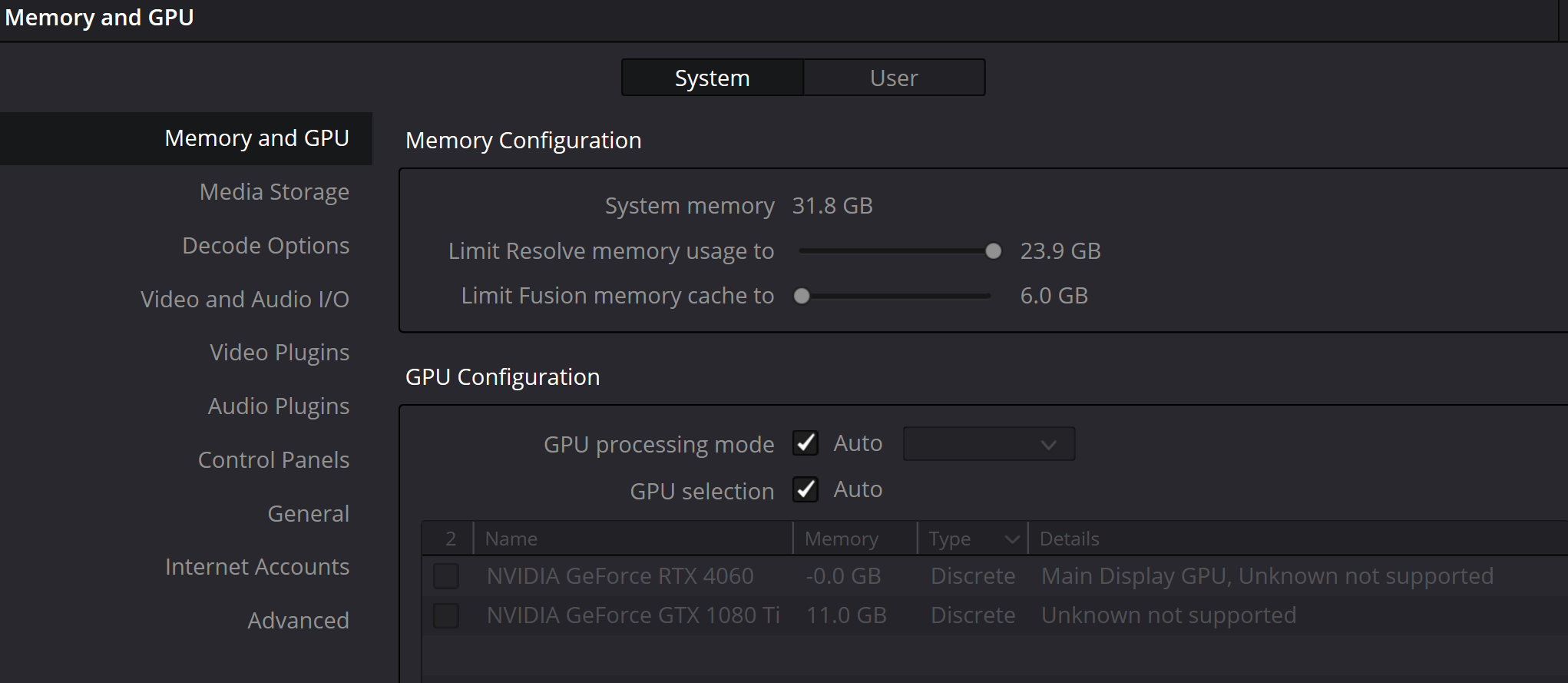Click the 'GPU processing mode' label
The width and height of the screenshot is (1568, 683).
tap(659, 445)
